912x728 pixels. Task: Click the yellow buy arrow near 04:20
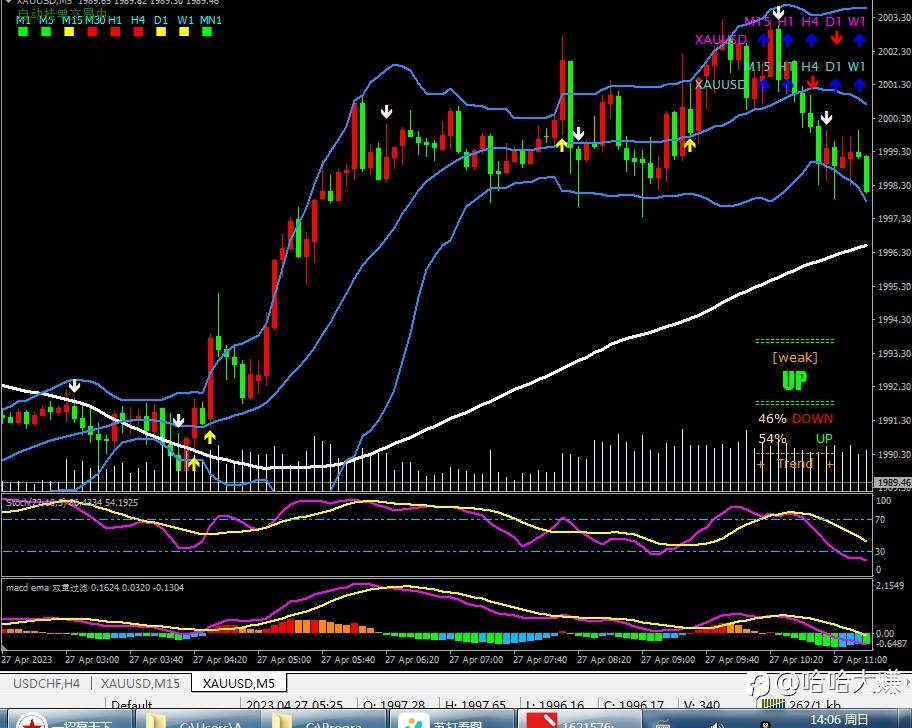click(209, 437)
